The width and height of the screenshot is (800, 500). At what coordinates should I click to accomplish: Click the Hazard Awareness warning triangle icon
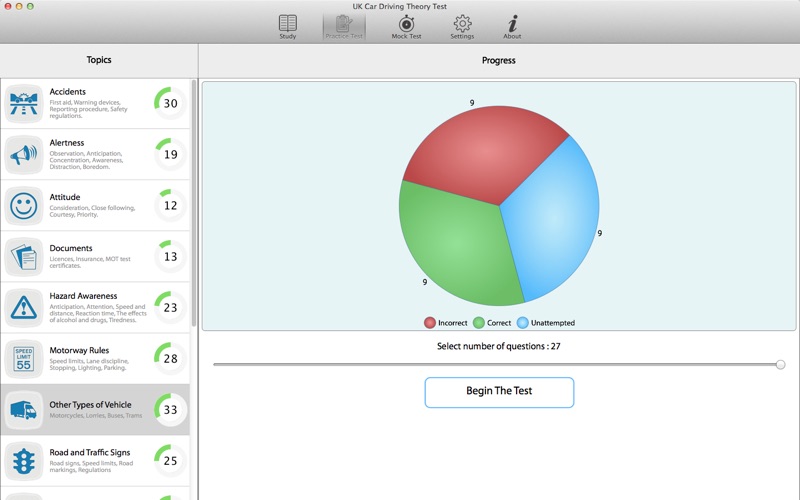click(x=23, y=308)
